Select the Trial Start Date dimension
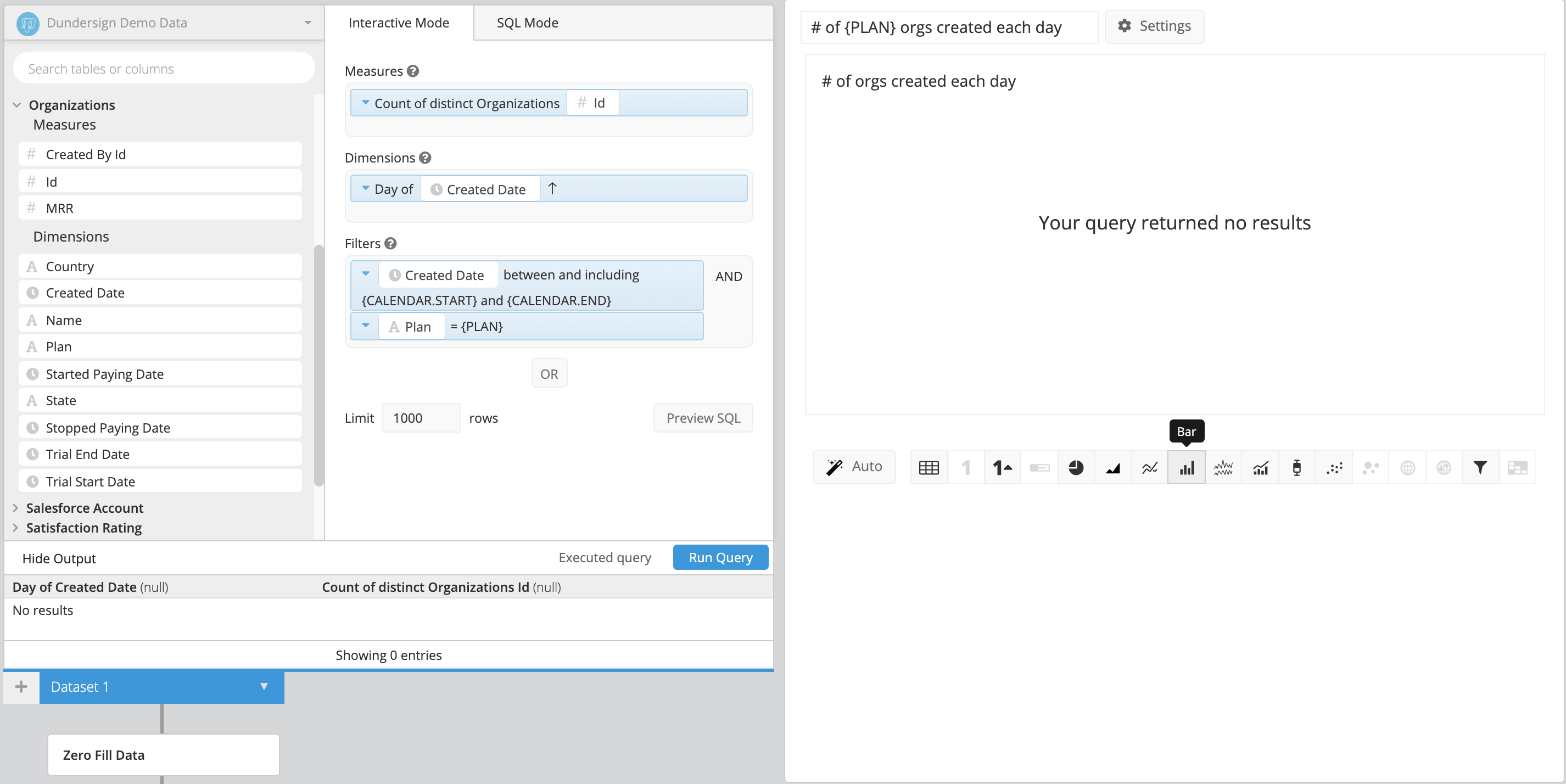 pos(160,481)
